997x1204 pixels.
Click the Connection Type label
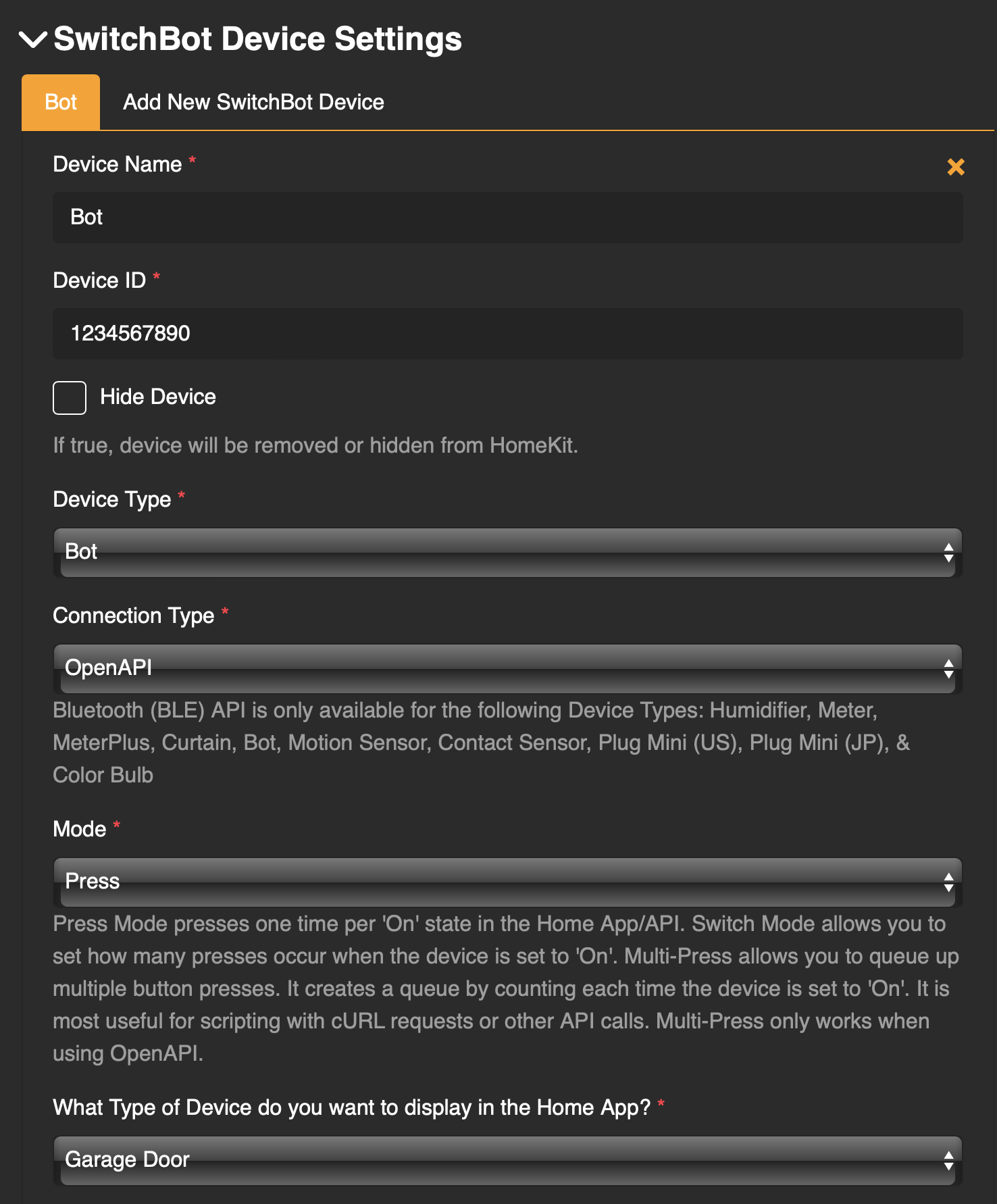[x=134, y=616]
